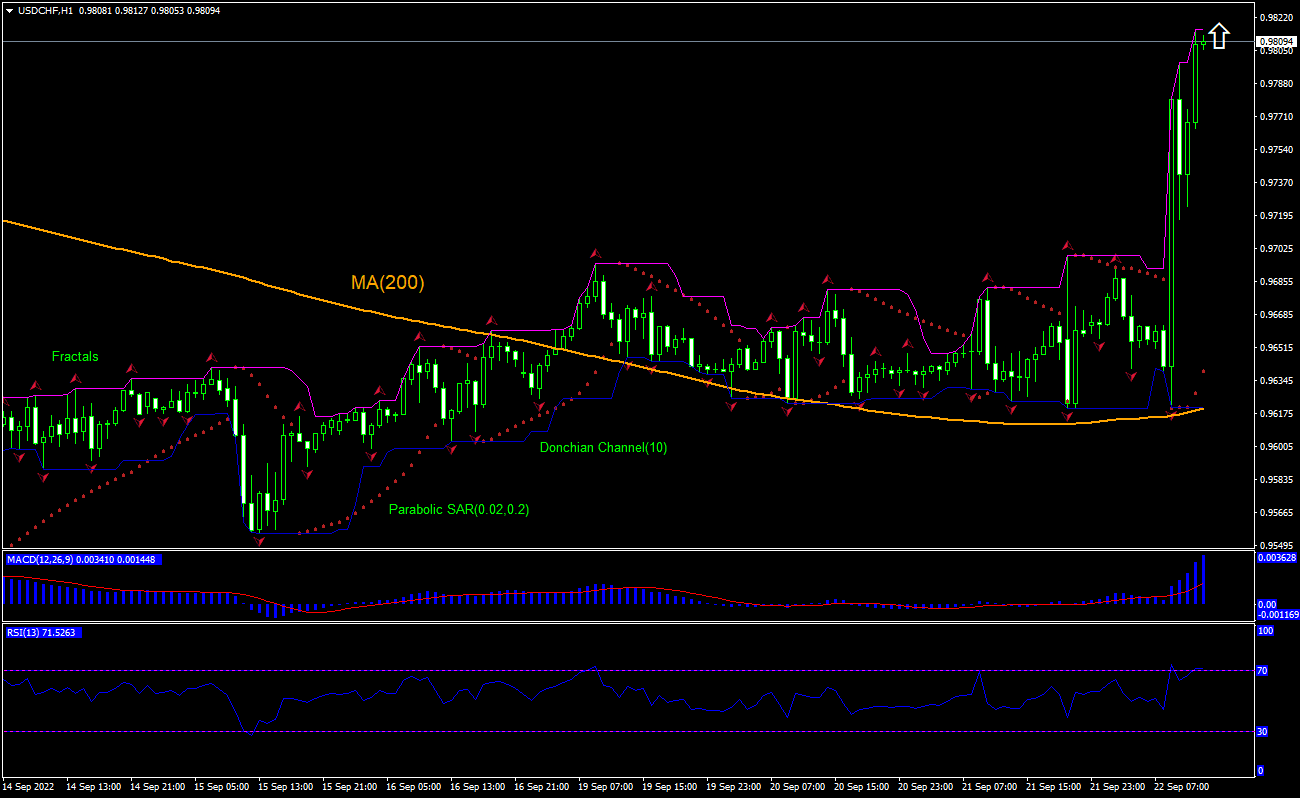Select the white up-arrow object on the latest candle
The height and width of the screenshot is (798, 1300).
[x=1218, y=37]
